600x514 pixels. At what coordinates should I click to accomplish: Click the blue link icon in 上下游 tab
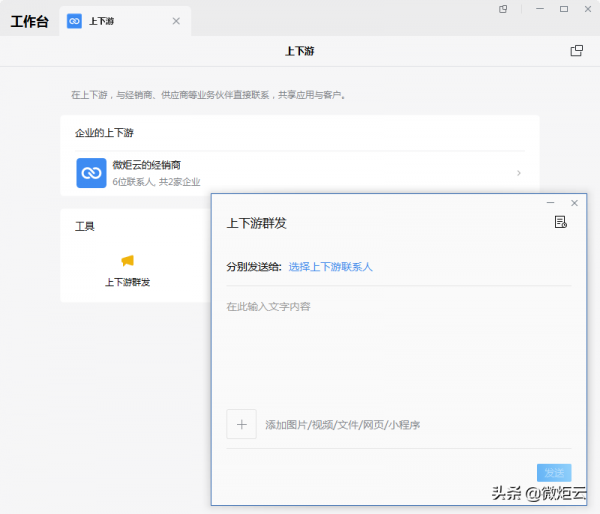[74, 21]
